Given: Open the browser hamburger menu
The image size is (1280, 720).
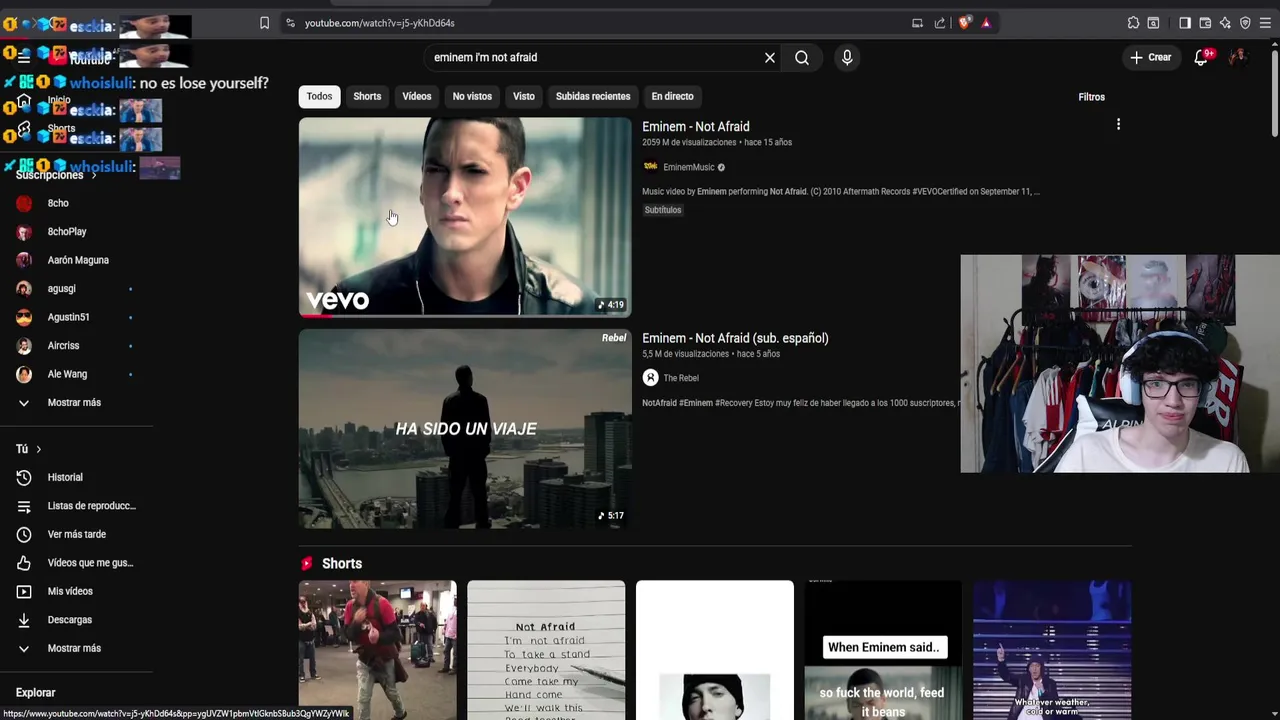Looking at the screenshot, I should [x=1265, y=23].
